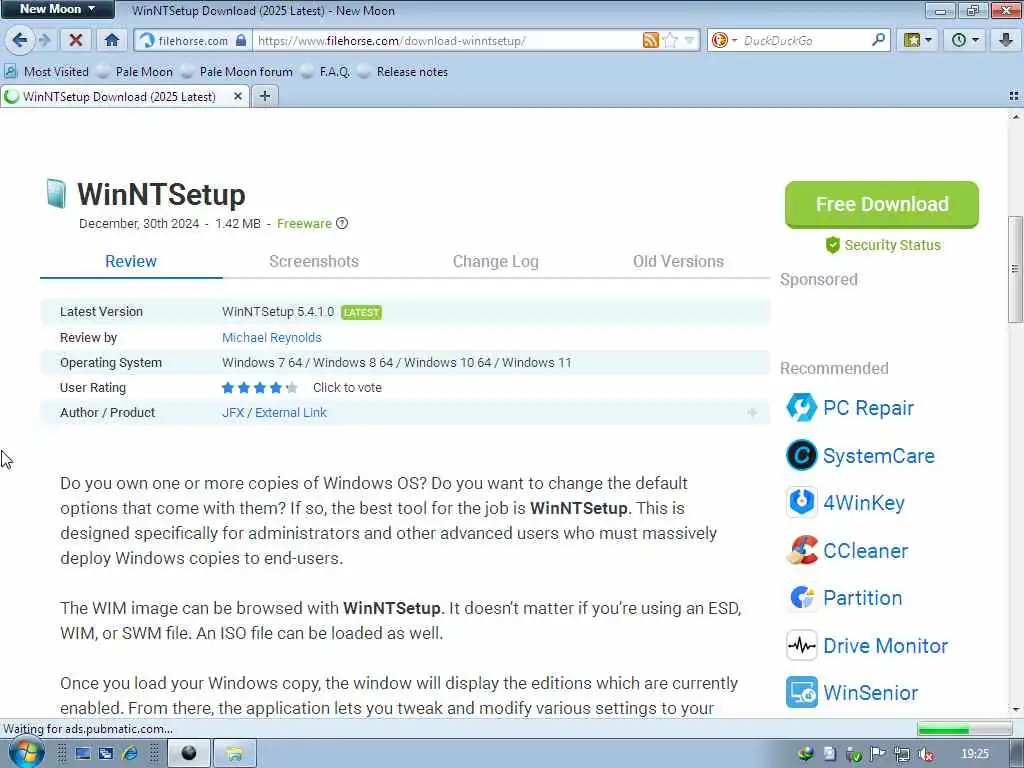
Task: Open the downloads arrow button
Action: click(1006, 40)
